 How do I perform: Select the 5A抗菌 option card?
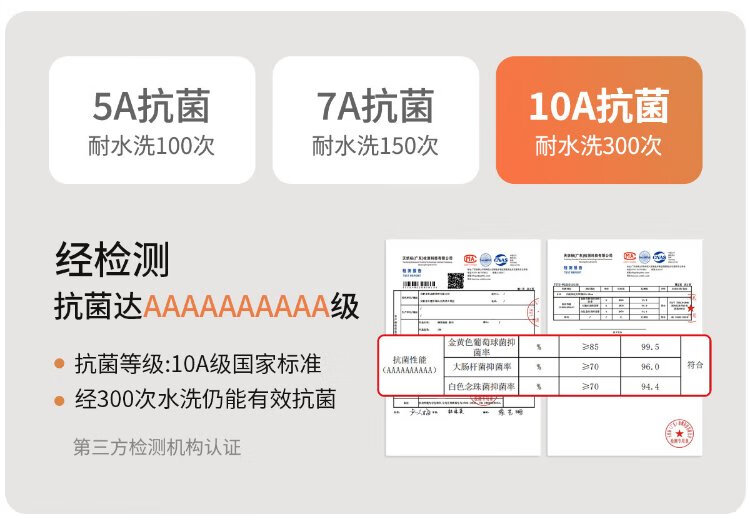(x=151, y=120)
